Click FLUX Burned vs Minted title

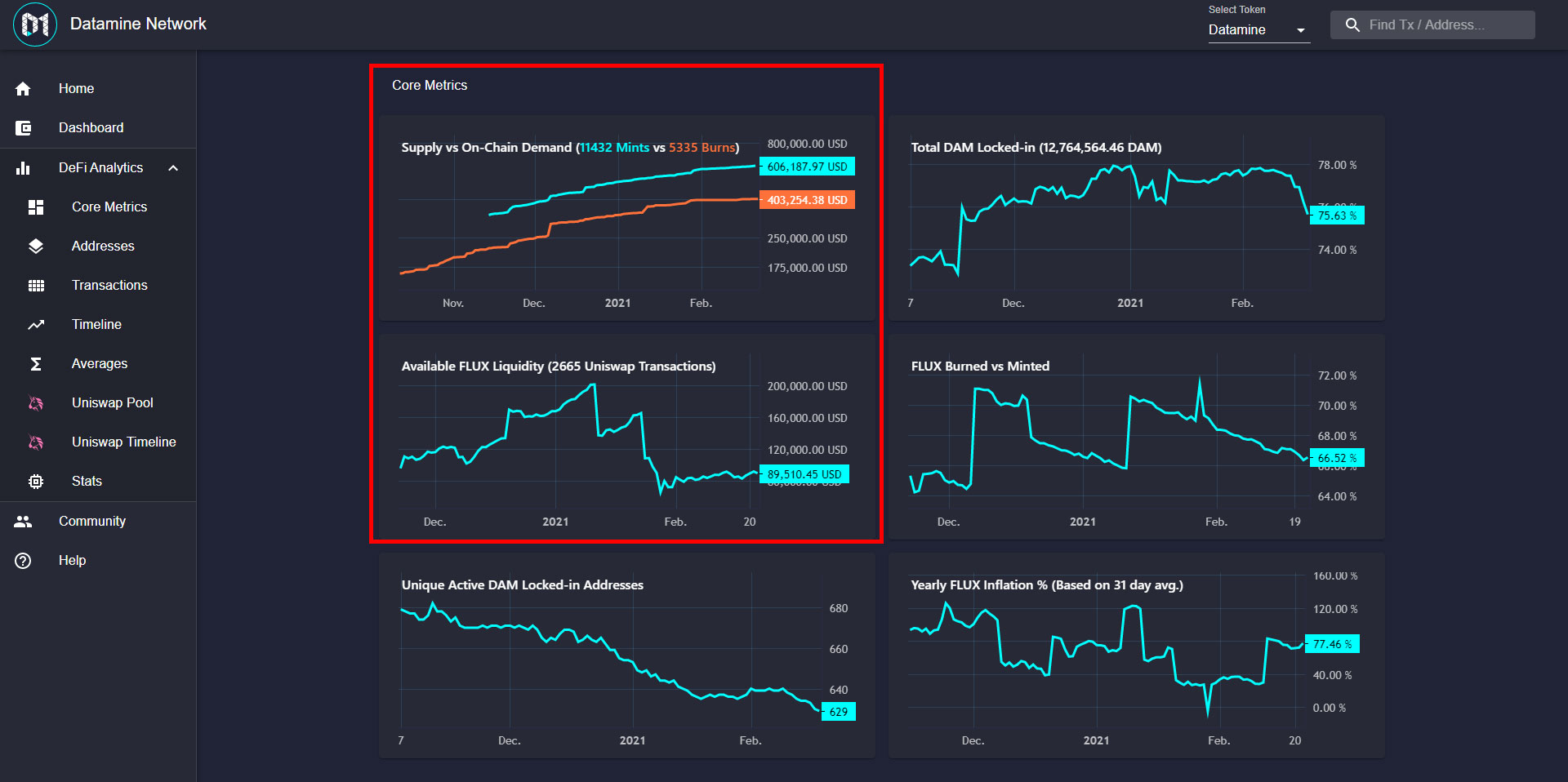(980, 367)
